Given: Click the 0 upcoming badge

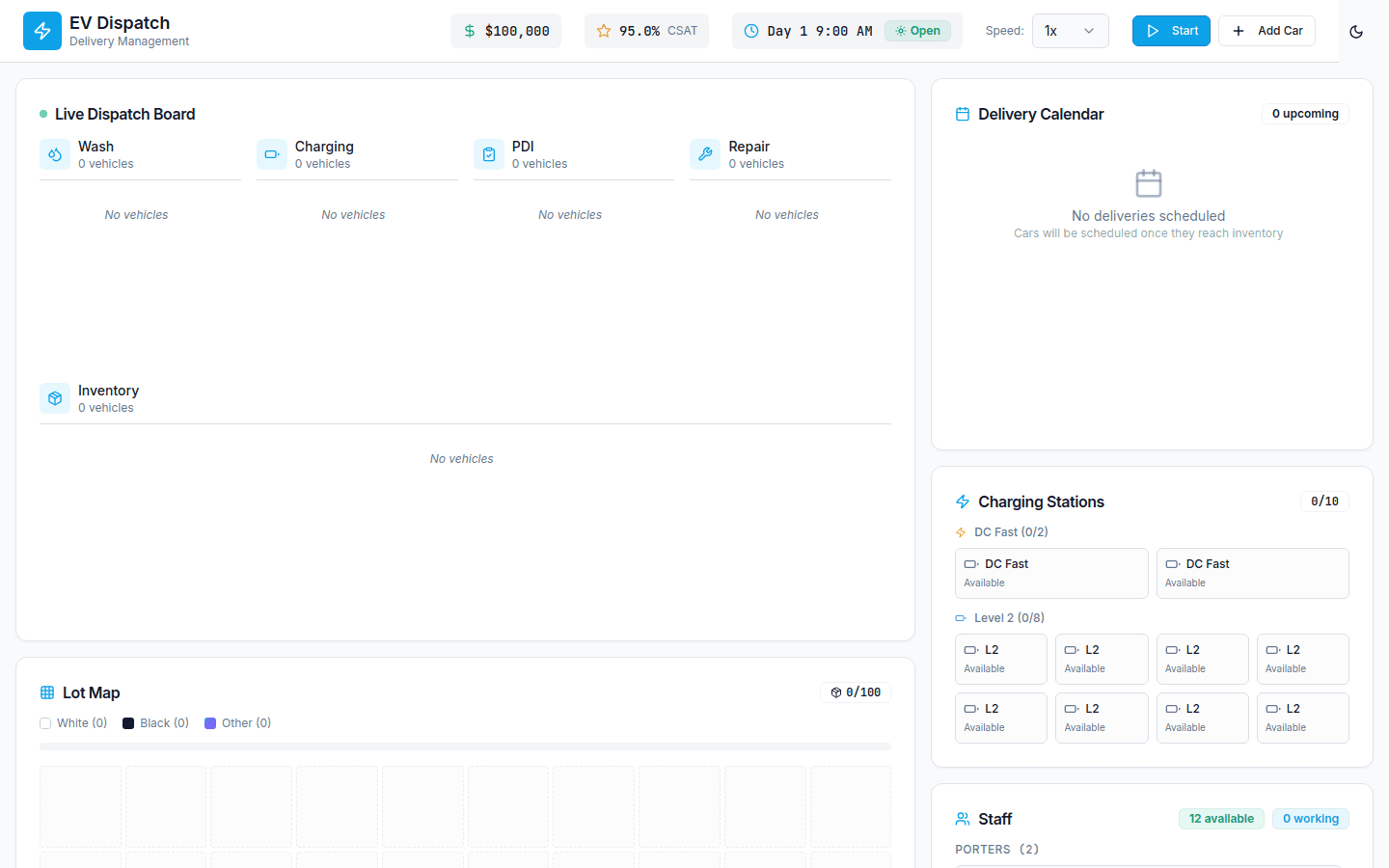Looking at the screenshot, I should click(x=1305, y=114).
